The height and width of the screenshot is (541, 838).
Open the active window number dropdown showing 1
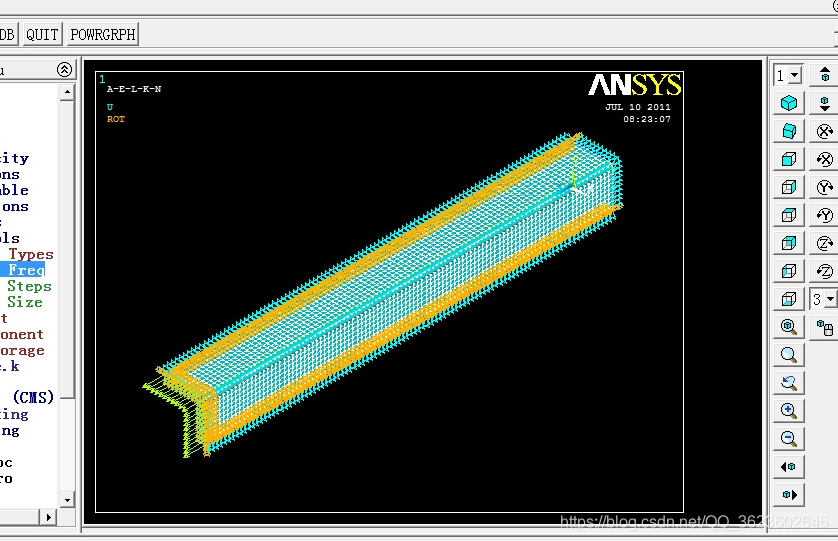(x=795, y=75)
